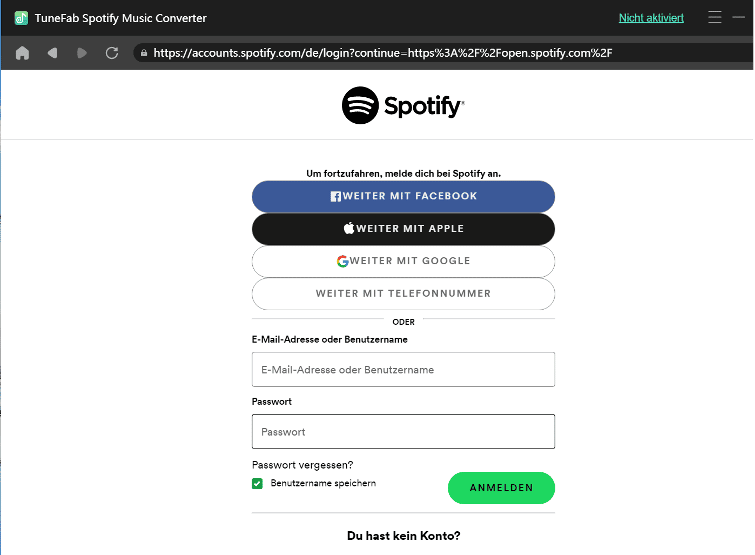
Task: Reload the page with the refresh icon
Action: point(112,53)
